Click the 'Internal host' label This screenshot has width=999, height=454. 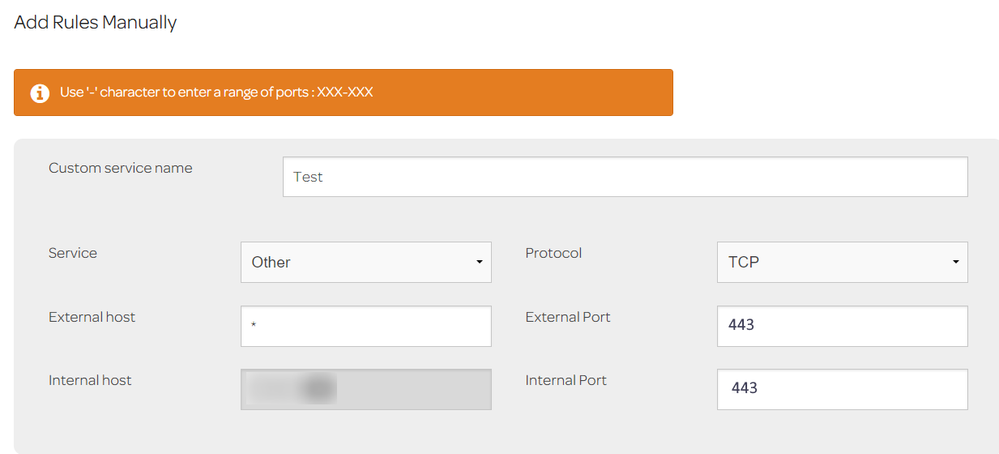click(90, 380)
